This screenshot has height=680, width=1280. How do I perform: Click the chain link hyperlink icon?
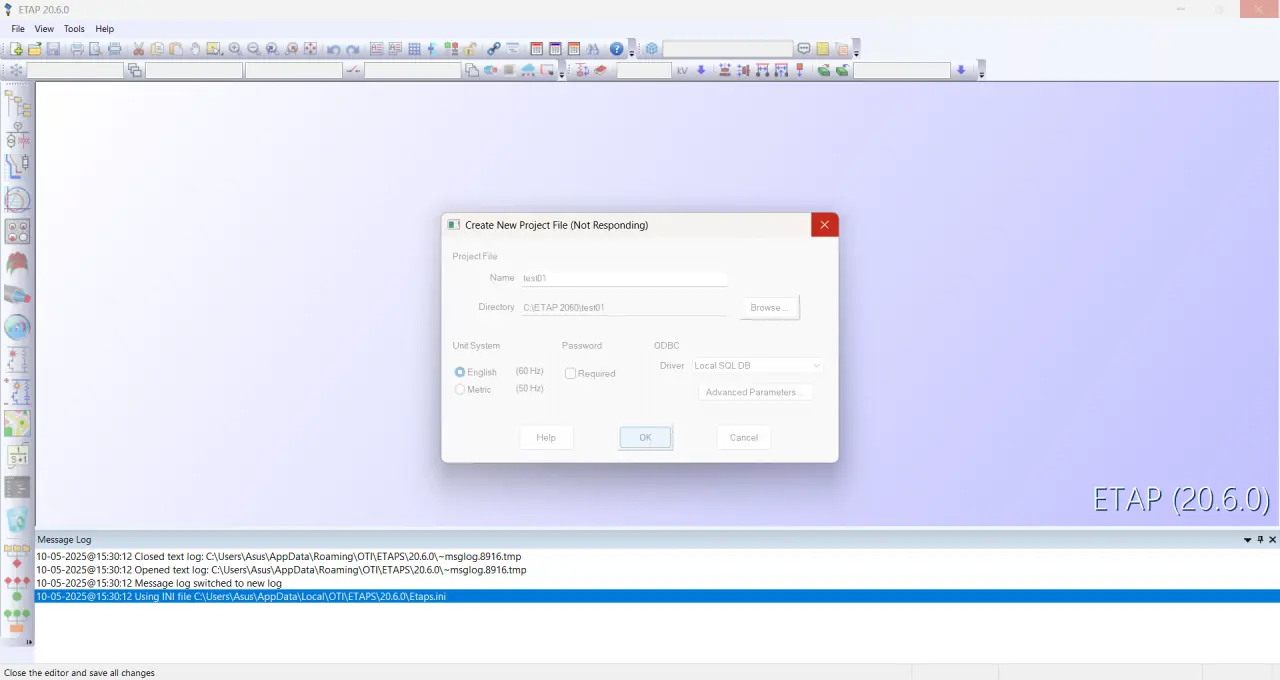pos(494,49)
